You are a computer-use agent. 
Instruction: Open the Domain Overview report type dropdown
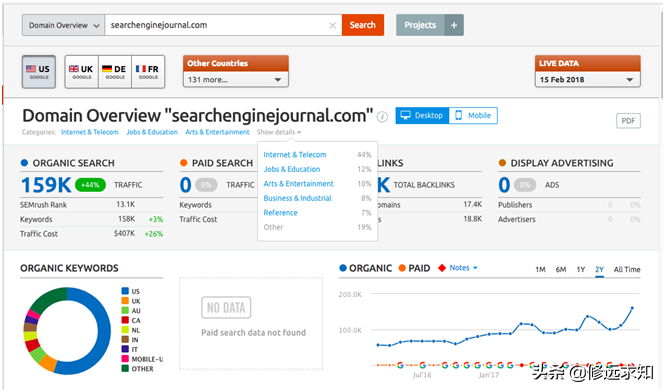64,25
